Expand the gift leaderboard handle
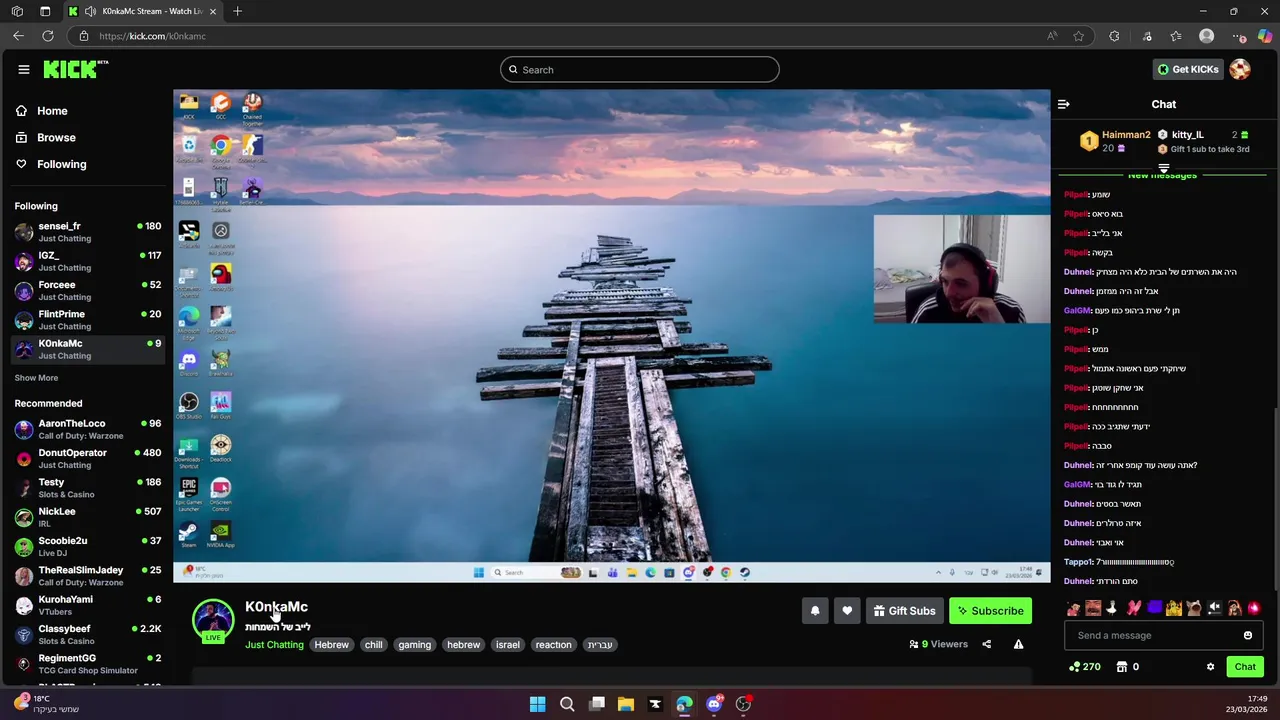This screenshot has width=1280, height=720. tap(1163, 169)
